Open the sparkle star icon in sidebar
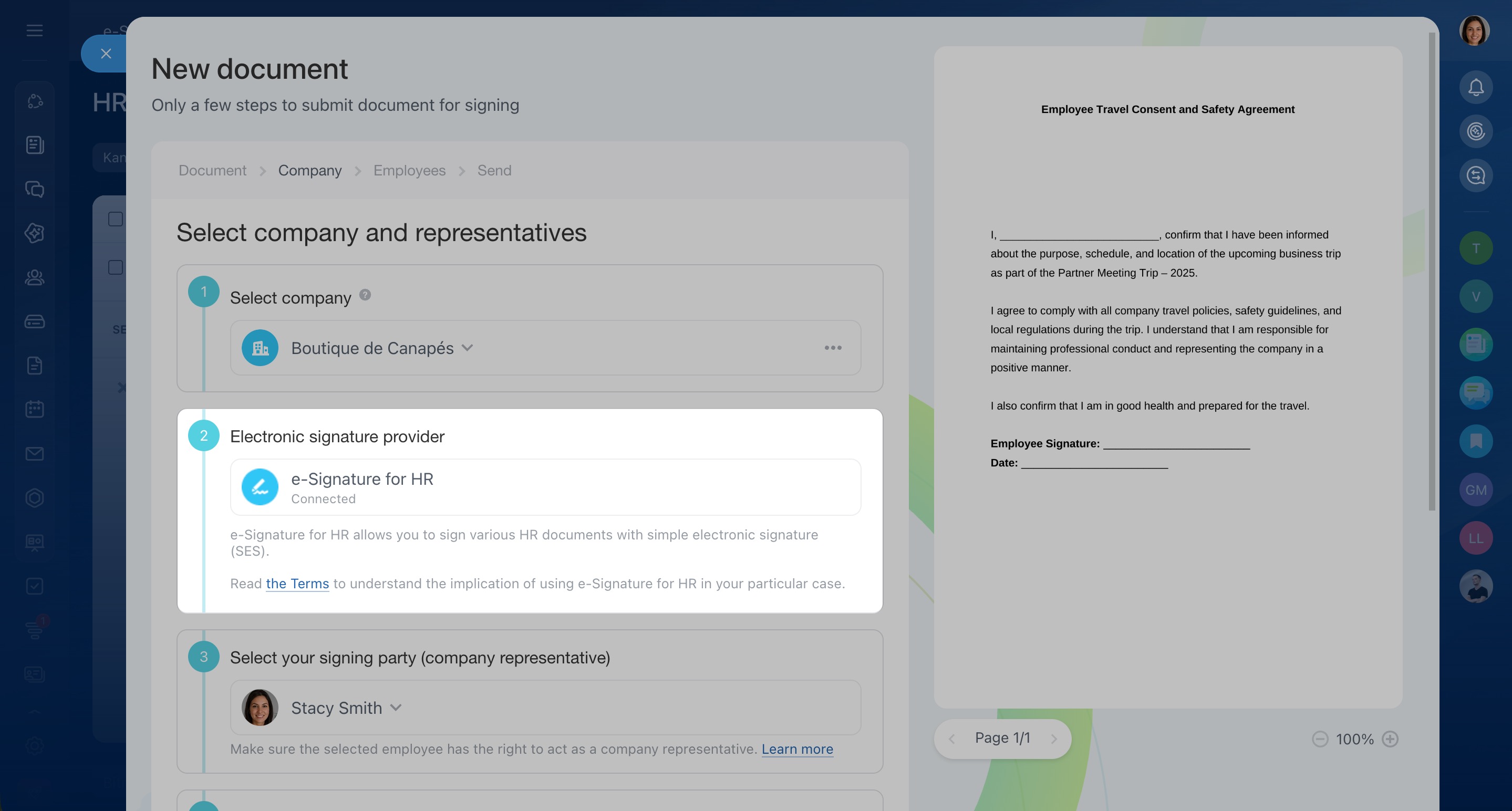Screen dimensions: 1512x811 (x=35, y=233)
